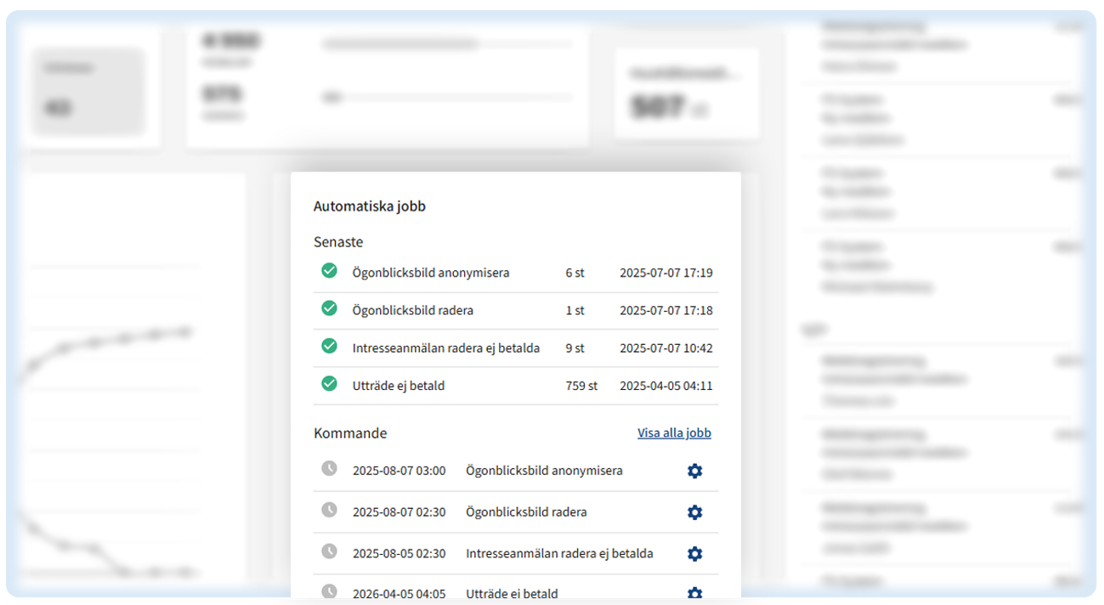The height and width of the screenshot is (605, 1104).
Task: Click clock icon for 2025-08-05 02:30 job
Action: click(x=329, y=551)
